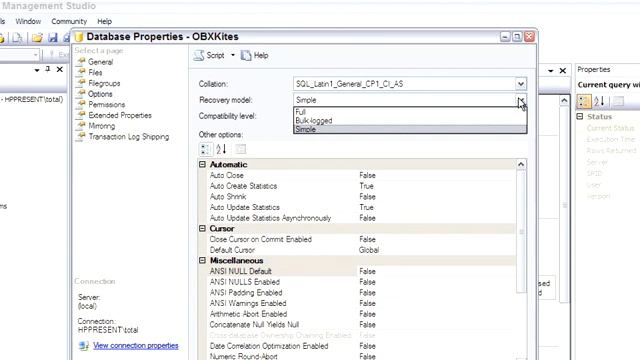Click the View connection properties icon
This screenshot has width=640, height=360.
[x=84, y=346]
